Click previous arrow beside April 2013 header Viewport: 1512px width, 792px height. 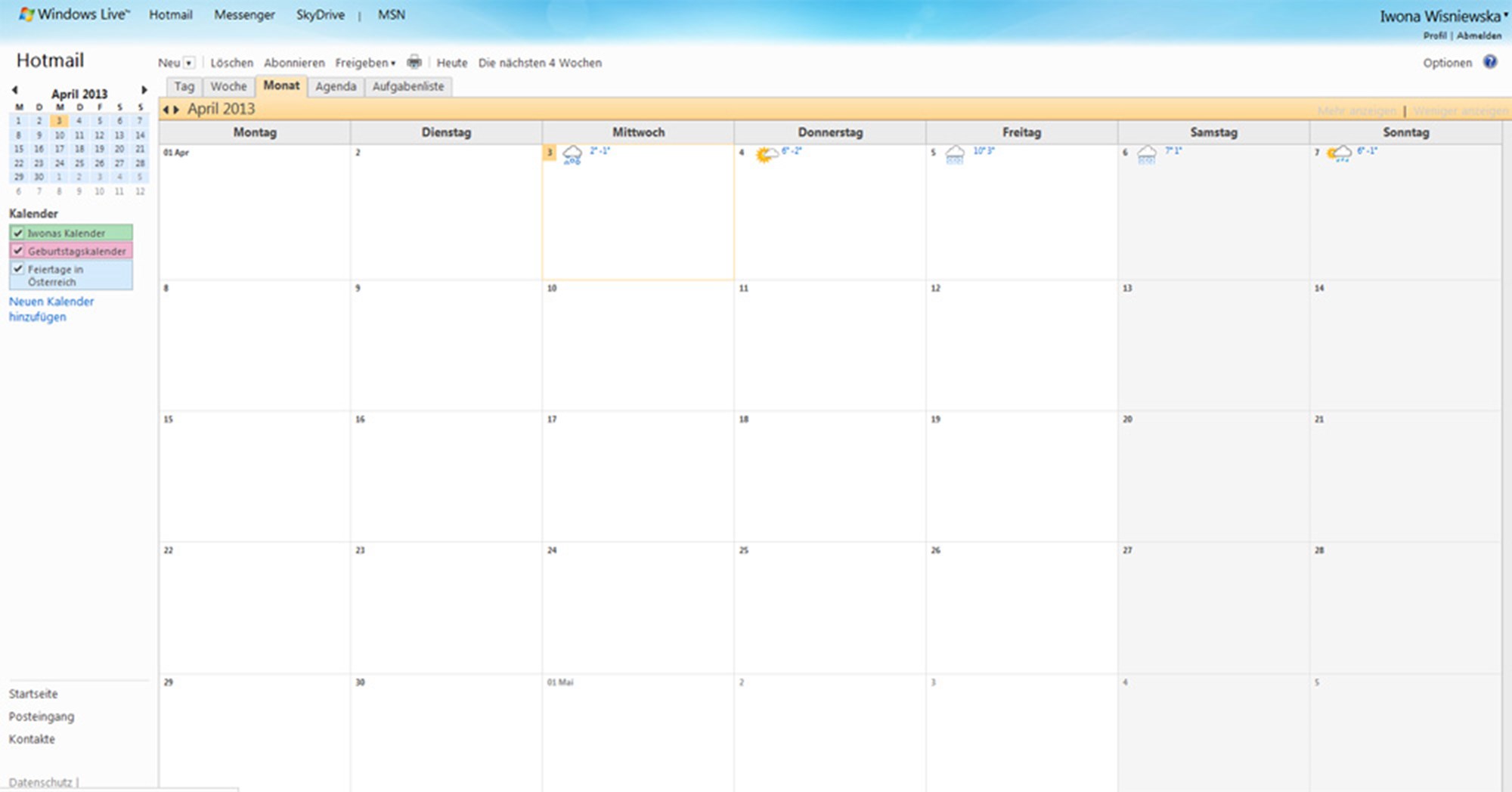click(166, 110)
